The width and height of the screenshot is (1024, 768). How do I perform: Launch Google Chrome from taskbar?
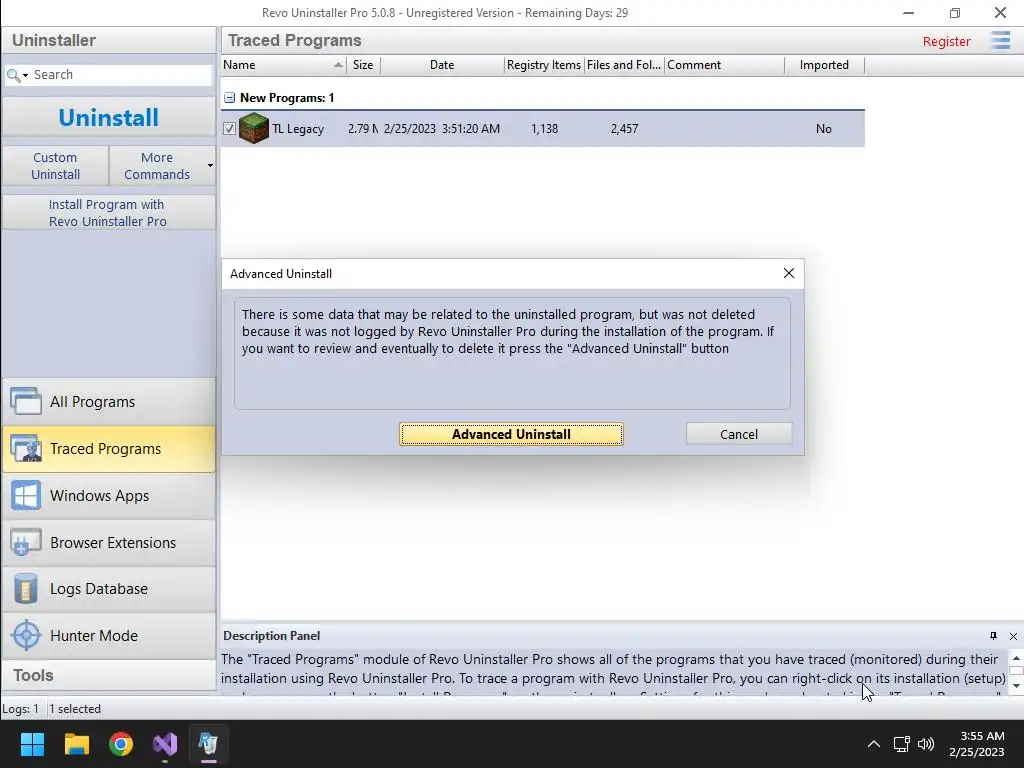click(x=121, y=744)
